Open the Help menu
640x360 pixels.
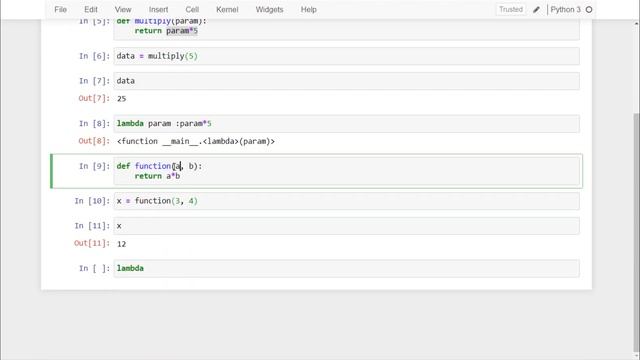(x=309, y=9)
